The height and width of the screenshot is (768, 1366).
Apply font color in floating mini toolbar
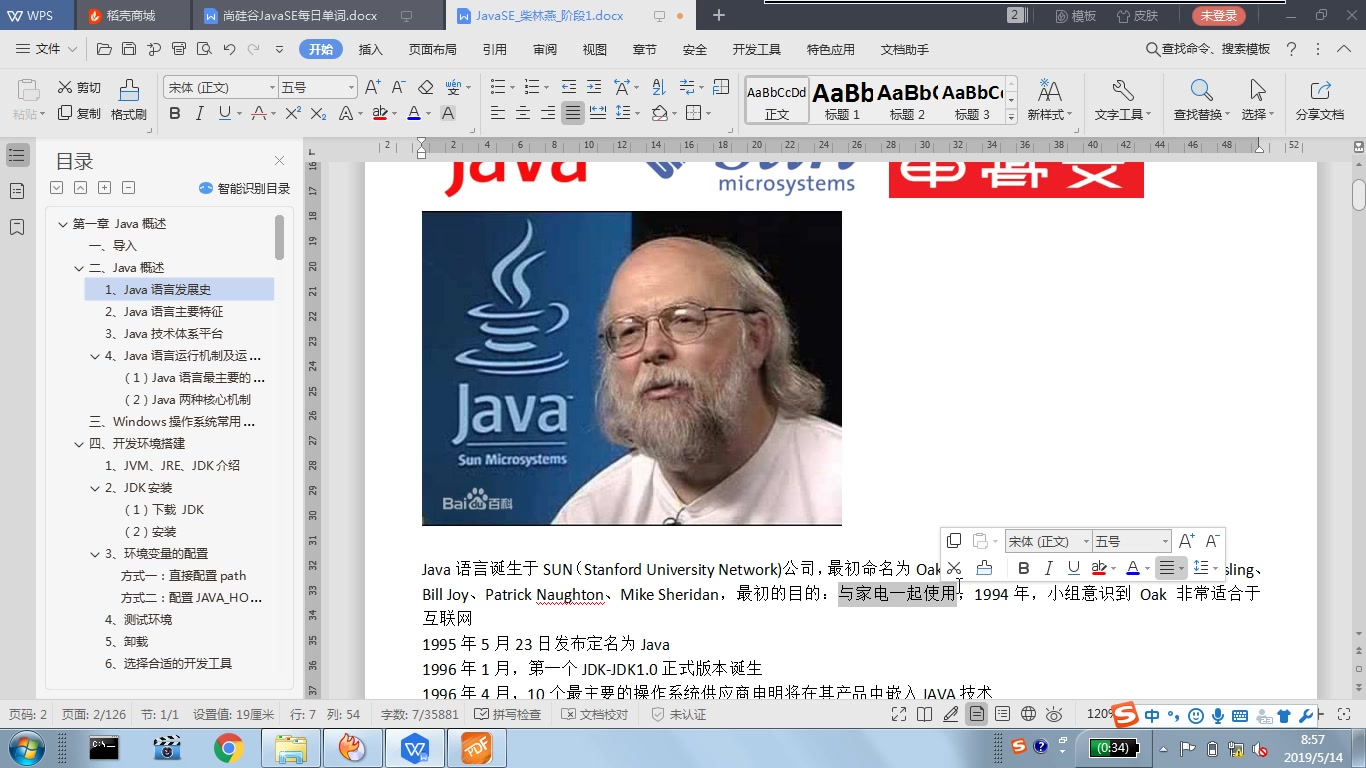1132,568
